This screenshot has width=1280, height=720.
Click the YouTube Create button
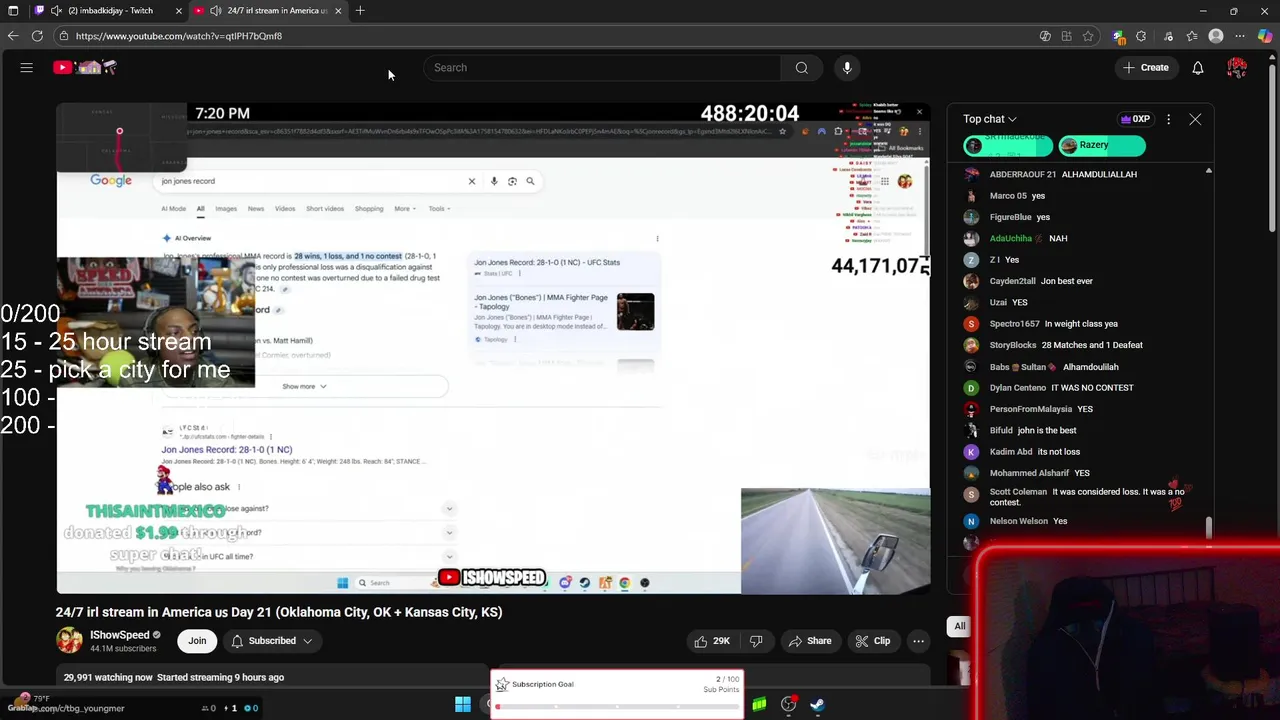pos(1146,68)
